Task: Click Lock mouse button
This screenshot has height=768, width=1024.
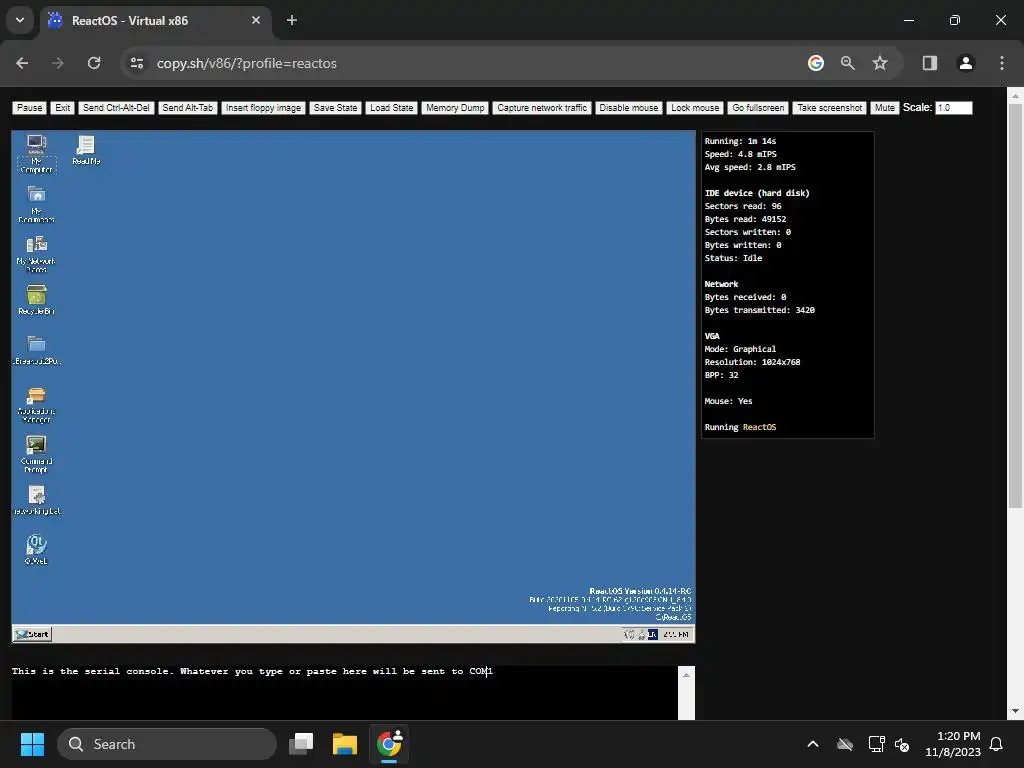Action: tap(695, 108)
